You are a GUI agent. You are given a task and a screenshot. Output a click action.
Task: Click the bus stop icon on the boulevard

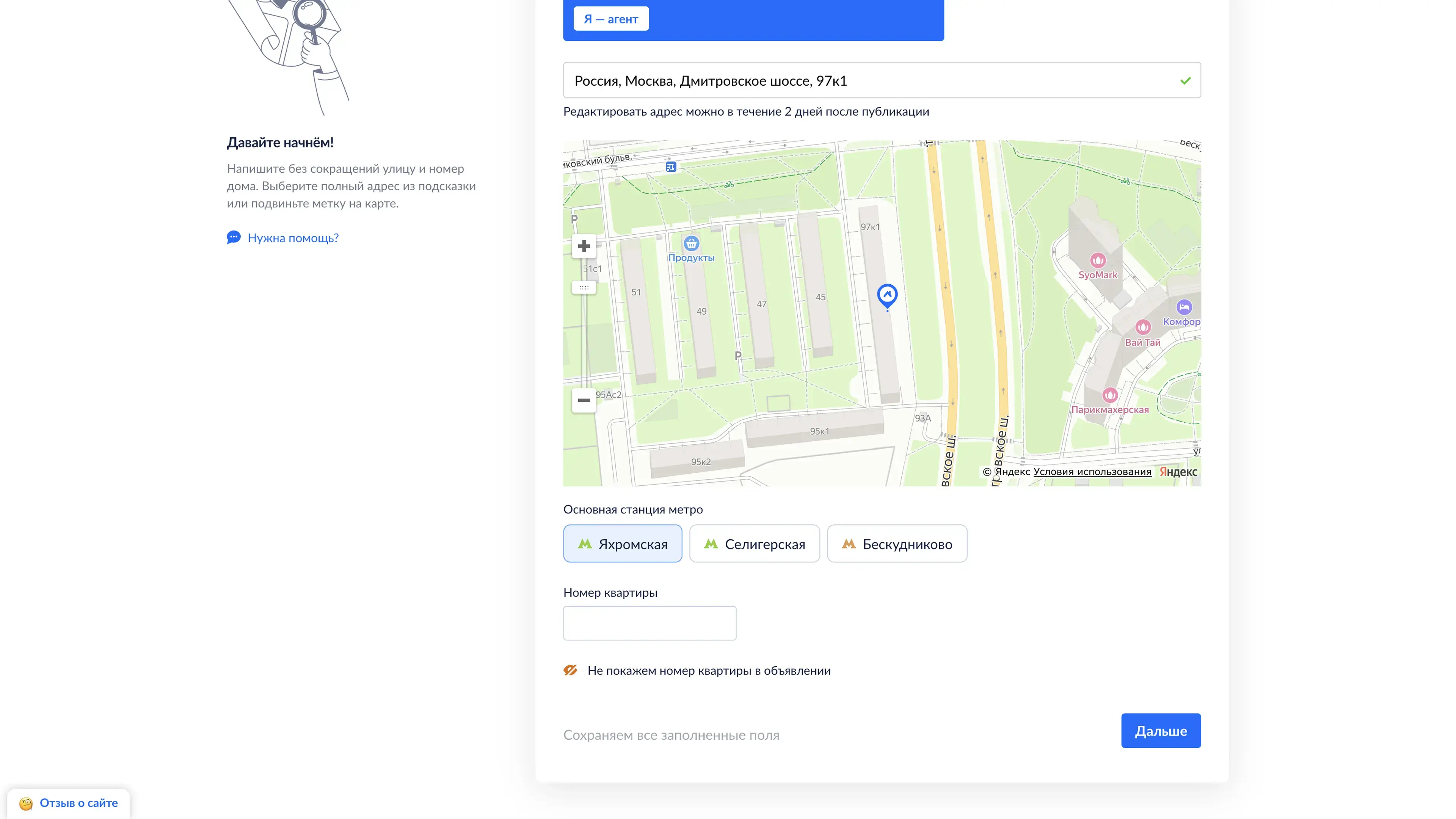pos(670,167)
